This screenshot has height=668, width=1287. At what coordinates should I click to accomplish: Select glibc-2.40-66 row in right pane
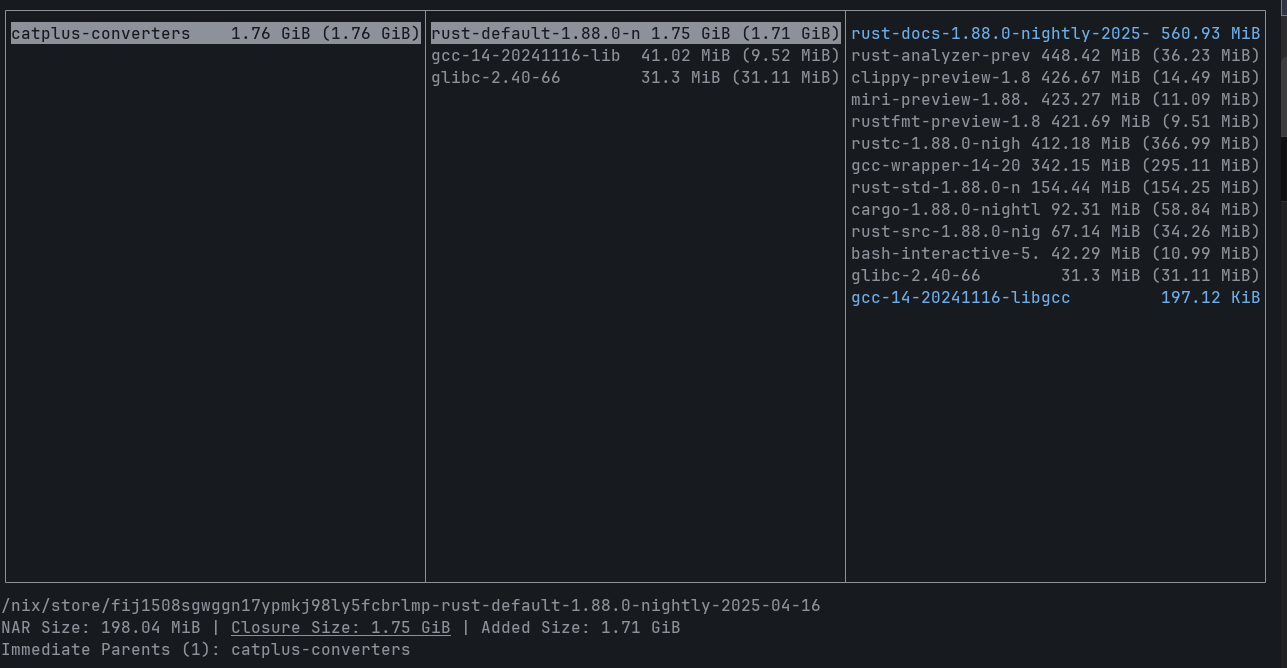1055,276
